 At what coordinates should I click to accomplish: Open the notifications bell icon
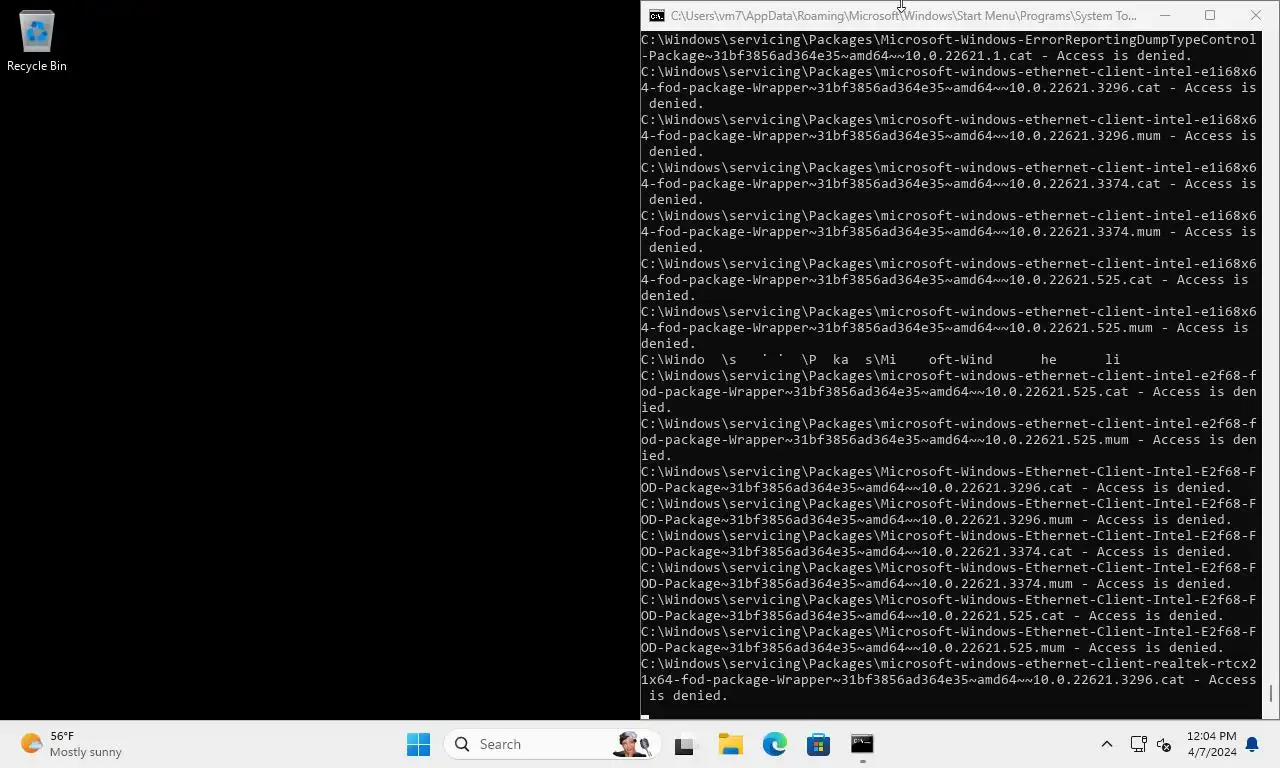[1252, 744]
